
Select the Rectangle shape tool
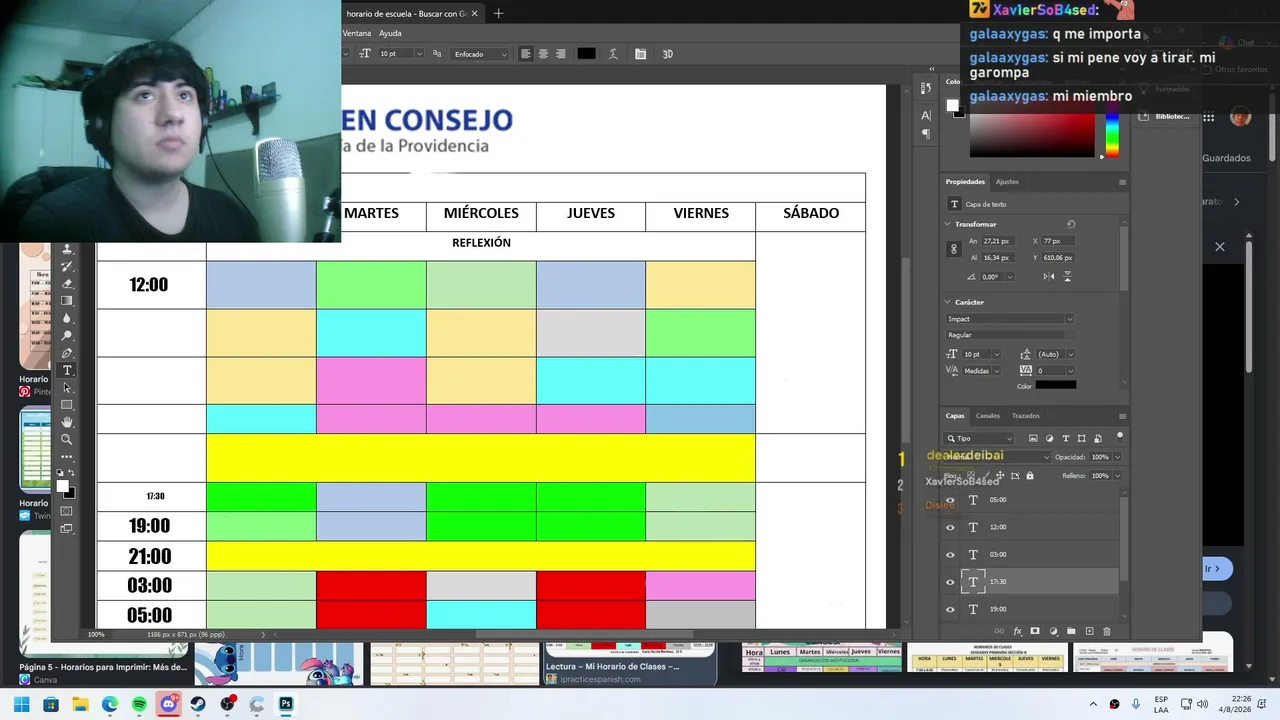pyautogui.click(x=68, y=405)
